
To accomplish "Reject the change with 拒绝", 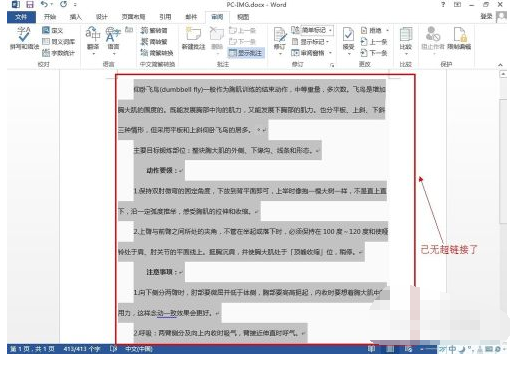I will 371,31.
